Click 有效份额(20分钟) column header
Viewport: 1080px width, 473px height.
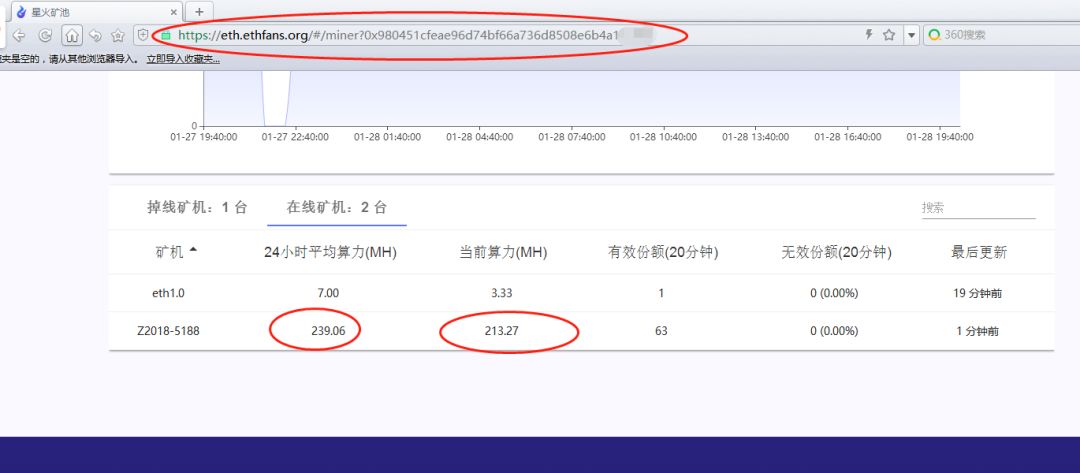tap(663, 253)
